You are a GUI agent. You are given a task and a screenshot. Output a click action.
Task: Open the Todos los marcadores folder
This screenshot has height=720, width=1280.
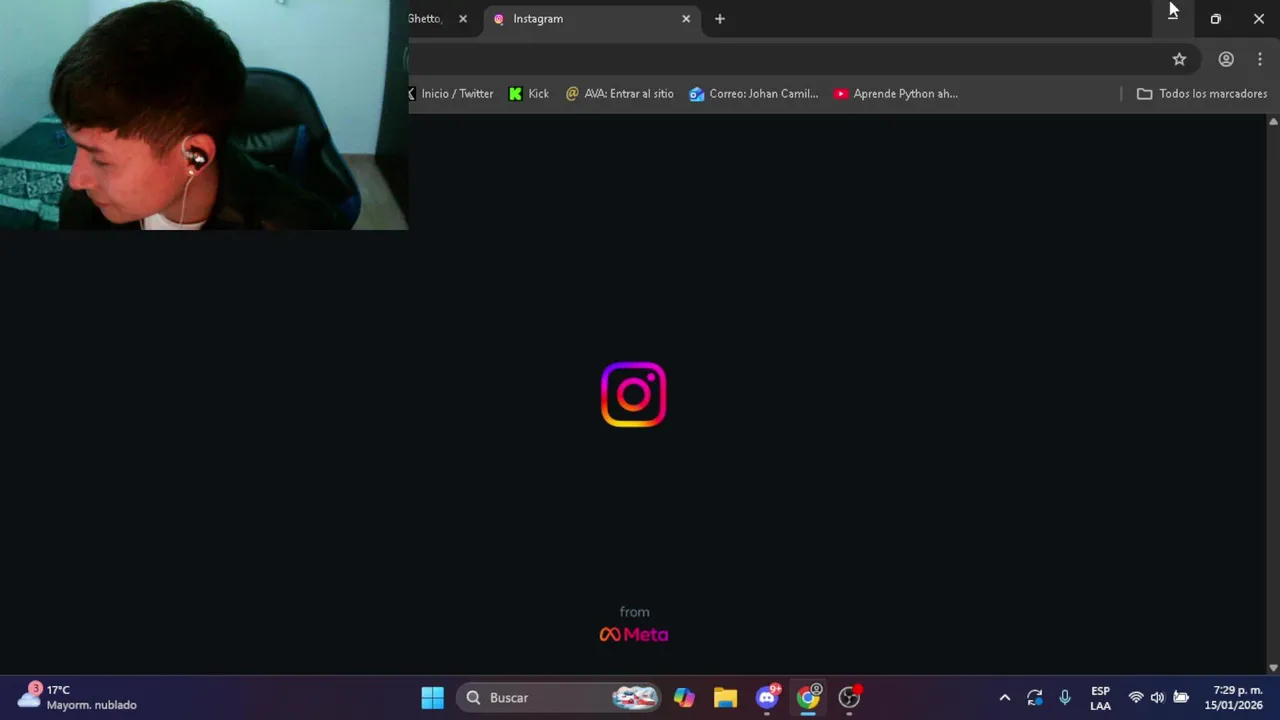1202,94
